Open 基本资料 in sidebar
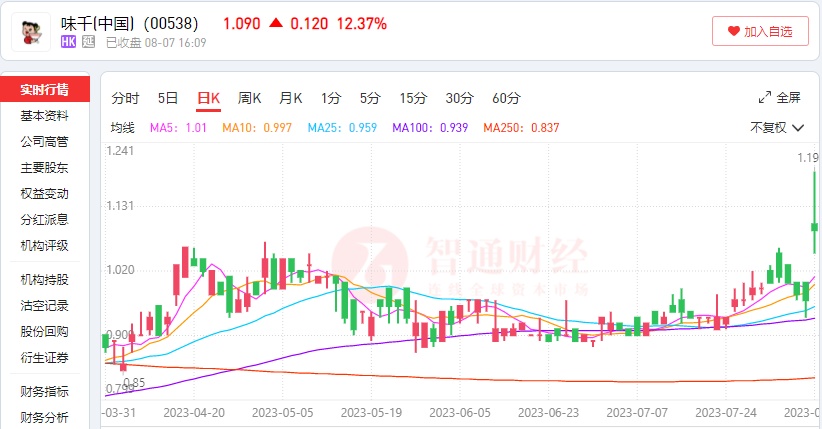Image resolution: width=822 pixels, height=429 pixels. (x=45, y=116)
